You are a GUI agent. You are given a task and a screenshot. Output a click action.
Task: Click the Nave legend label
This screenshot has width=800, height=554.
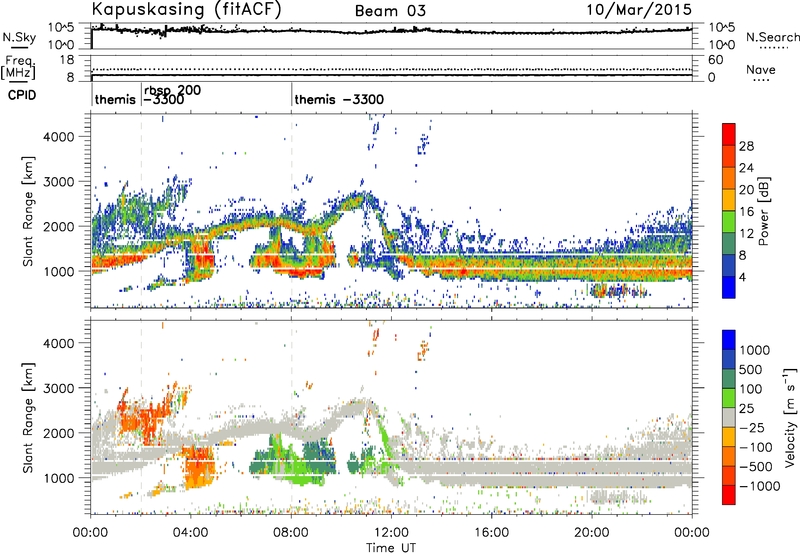pos(761,70)
